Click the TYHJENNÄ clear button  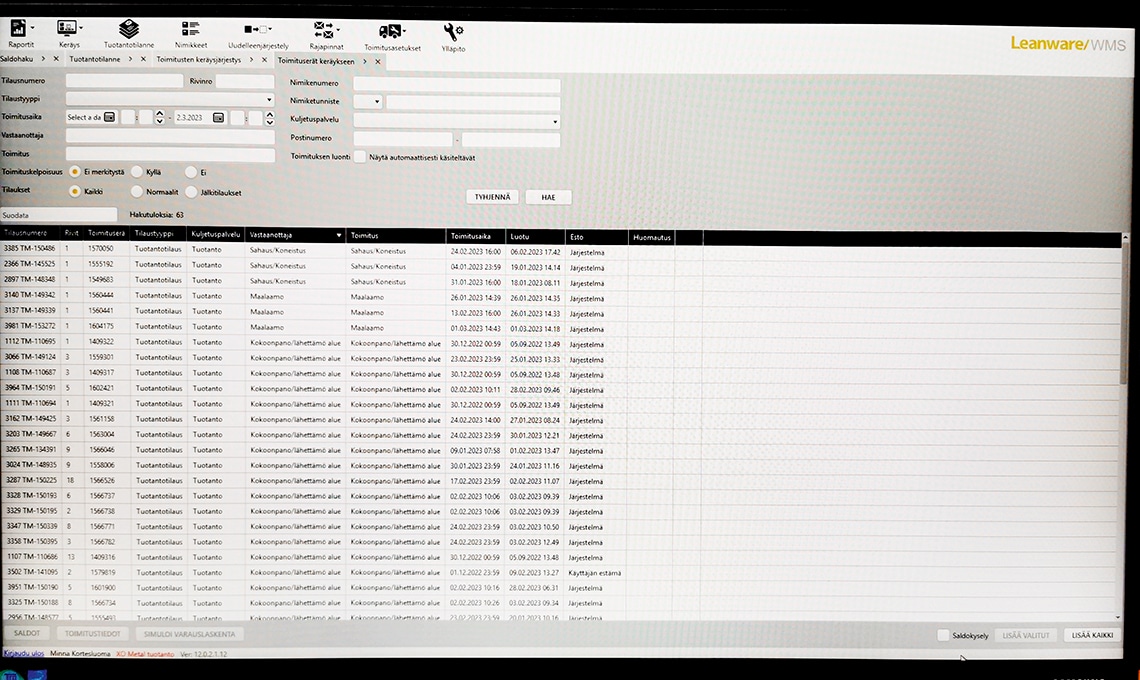click(492, 197)
